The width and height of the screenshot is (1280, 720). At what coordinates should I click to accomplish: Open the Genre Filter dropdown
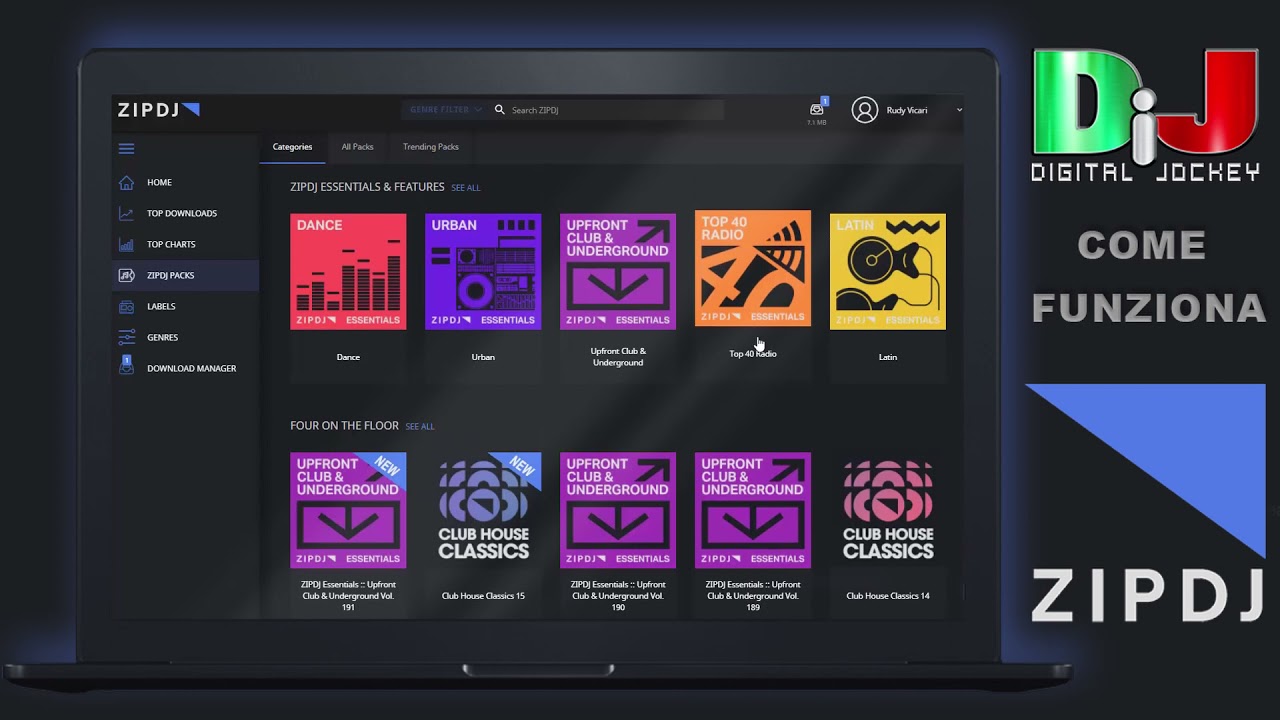pos(445,110)
